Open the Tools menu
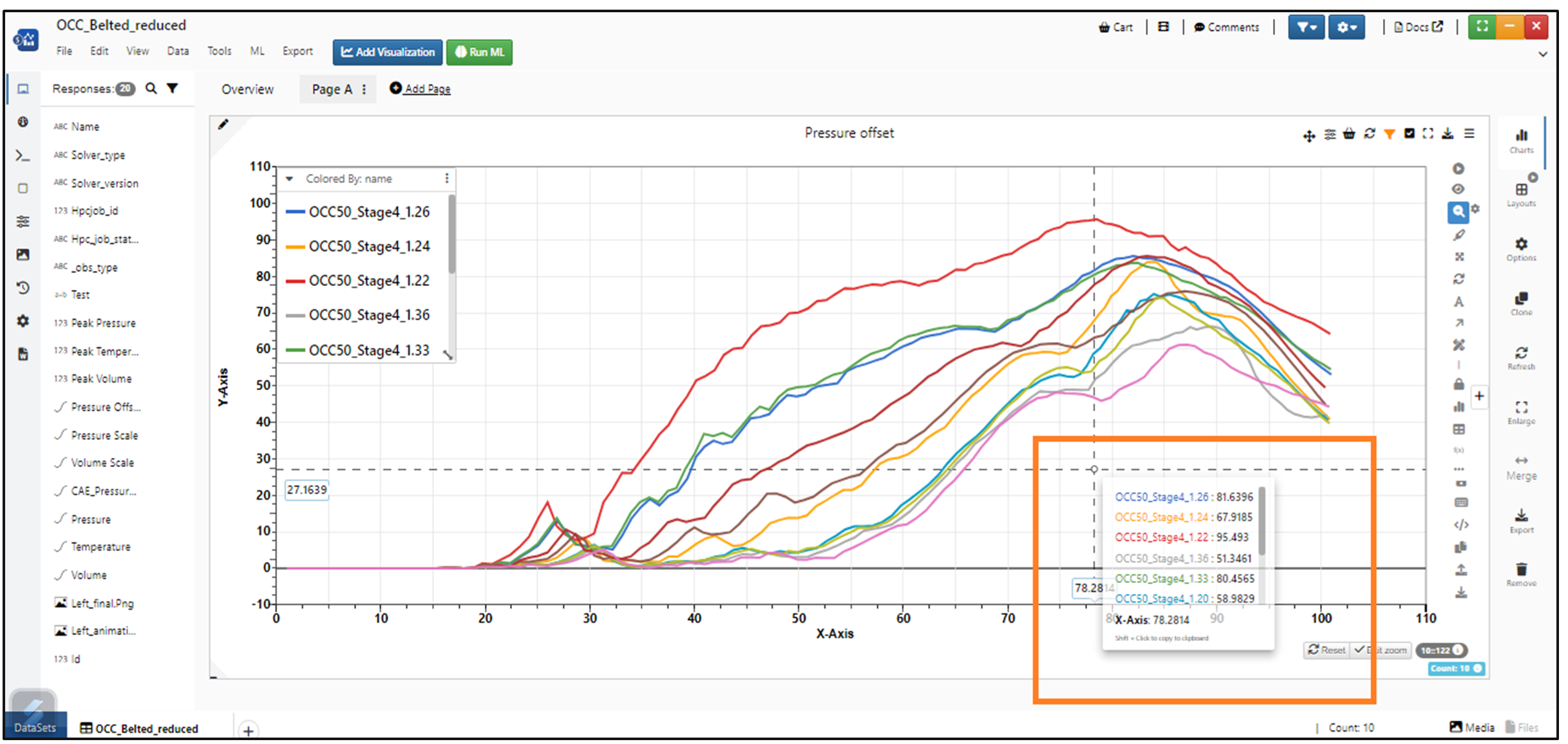This screenshot has width=1568, height=744. (x=219, y=51)
